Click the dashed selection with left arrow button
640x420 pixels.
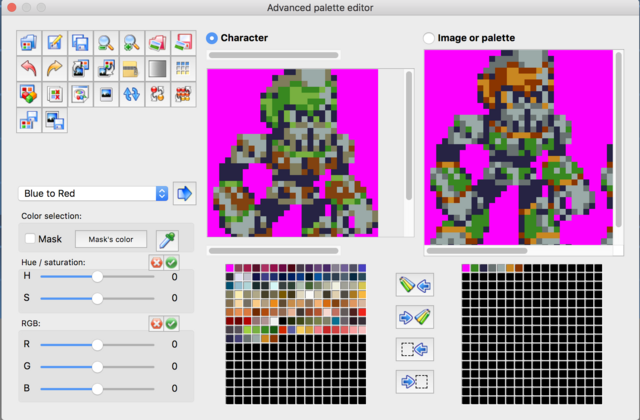(415, 349)
